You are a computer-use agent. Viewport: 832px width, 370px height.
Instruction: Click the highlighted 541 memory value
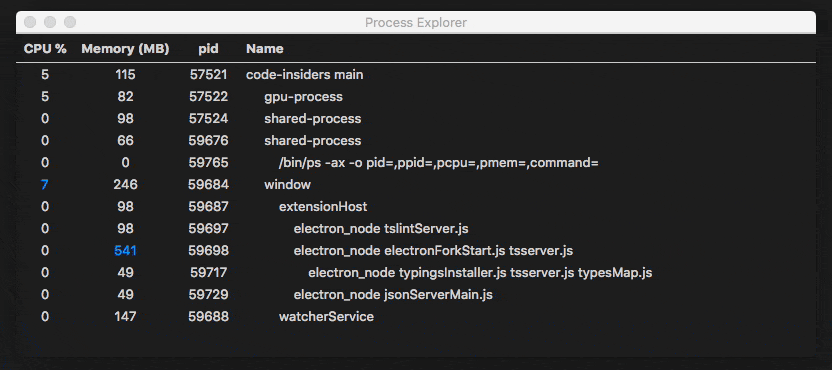coord(125,251)
